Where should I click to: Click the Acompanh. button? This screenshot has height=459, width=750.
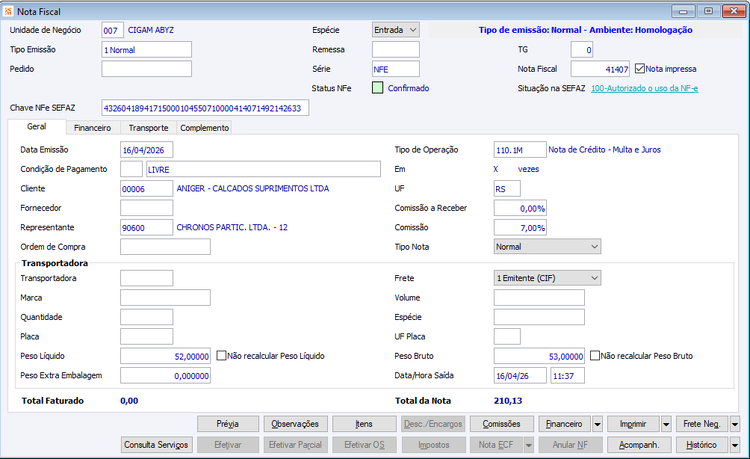point(640,445)
